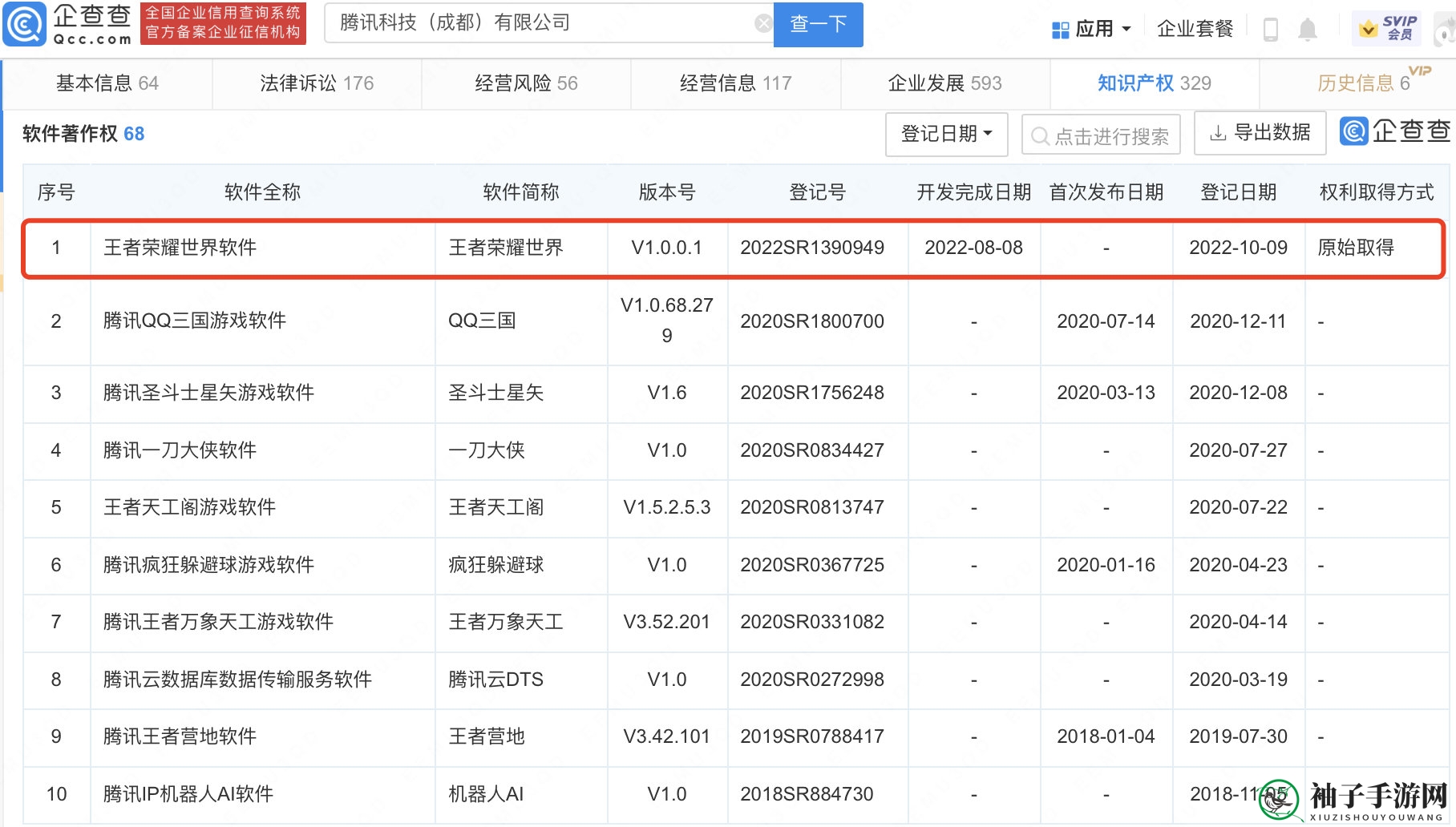Screen dimensions: 1456x827
Task: Click the 查一下 search button
Action: tap(818, 24)
